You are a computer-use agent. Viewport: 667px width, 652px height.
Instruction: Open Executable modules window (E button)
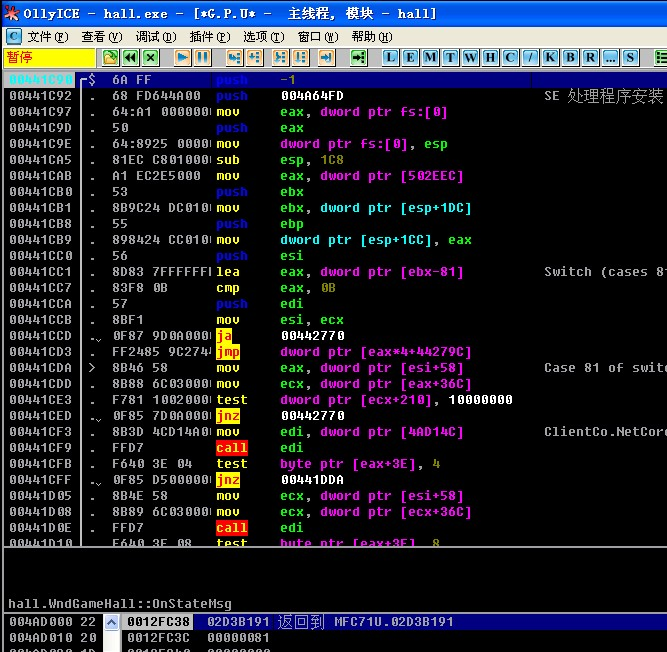point(410,58)
